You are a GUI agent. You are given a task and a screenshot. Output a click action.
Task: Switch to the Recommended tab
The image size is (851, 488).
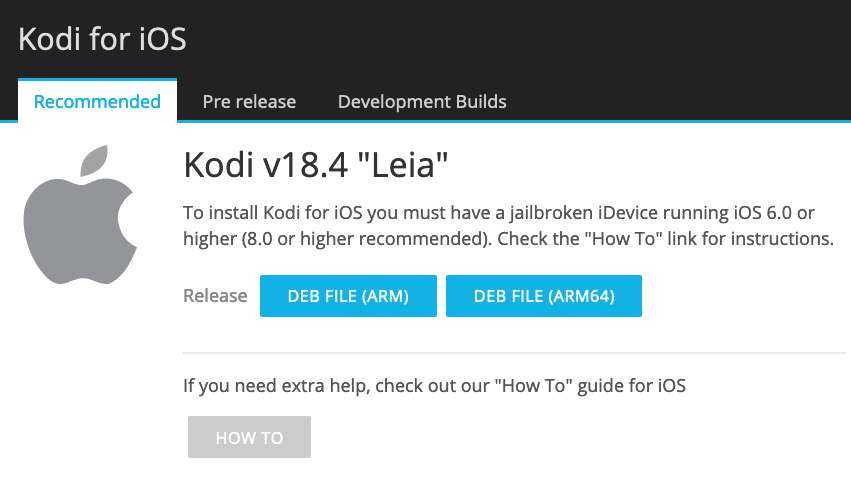[x=97, y=102]
